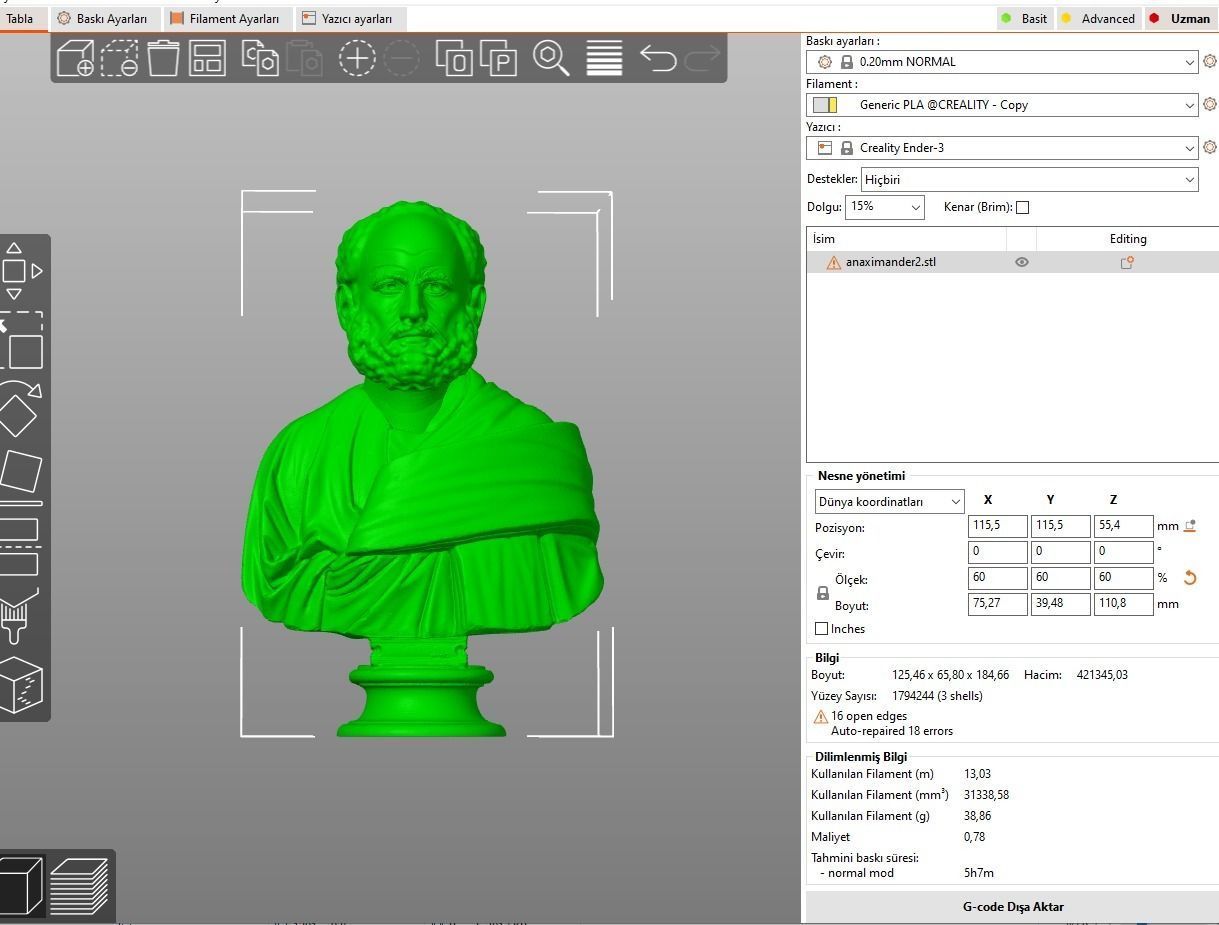Open printer settings gear beside Creality Ender-3

[1209, 147]
